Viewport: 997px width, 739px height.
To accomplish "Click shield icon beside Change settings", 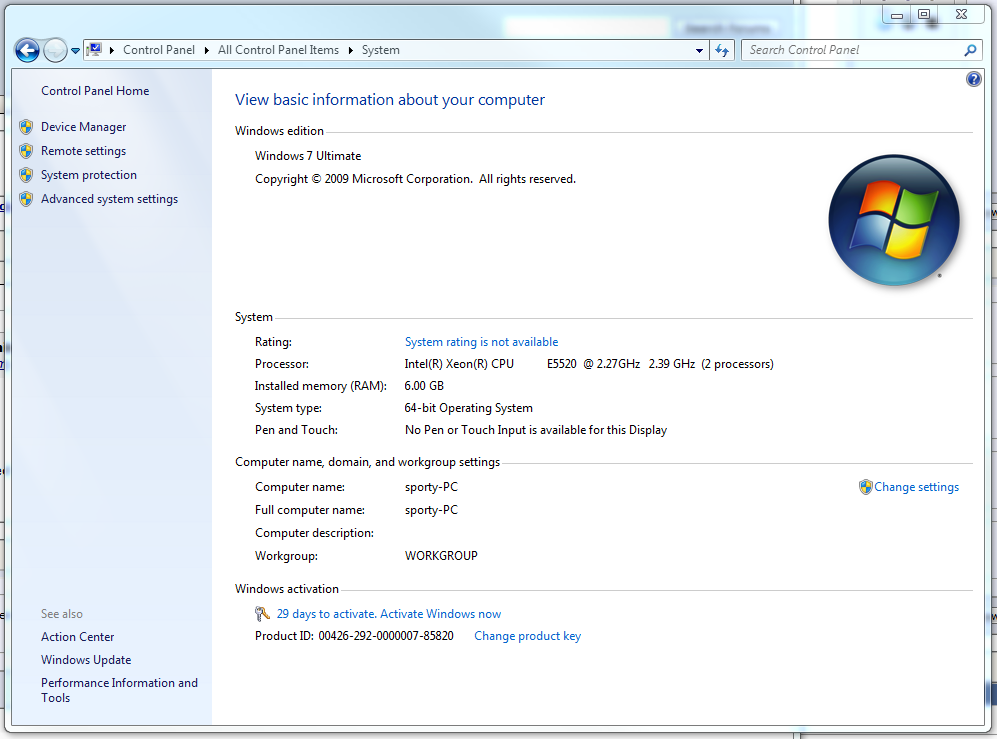I will point(865,487).
